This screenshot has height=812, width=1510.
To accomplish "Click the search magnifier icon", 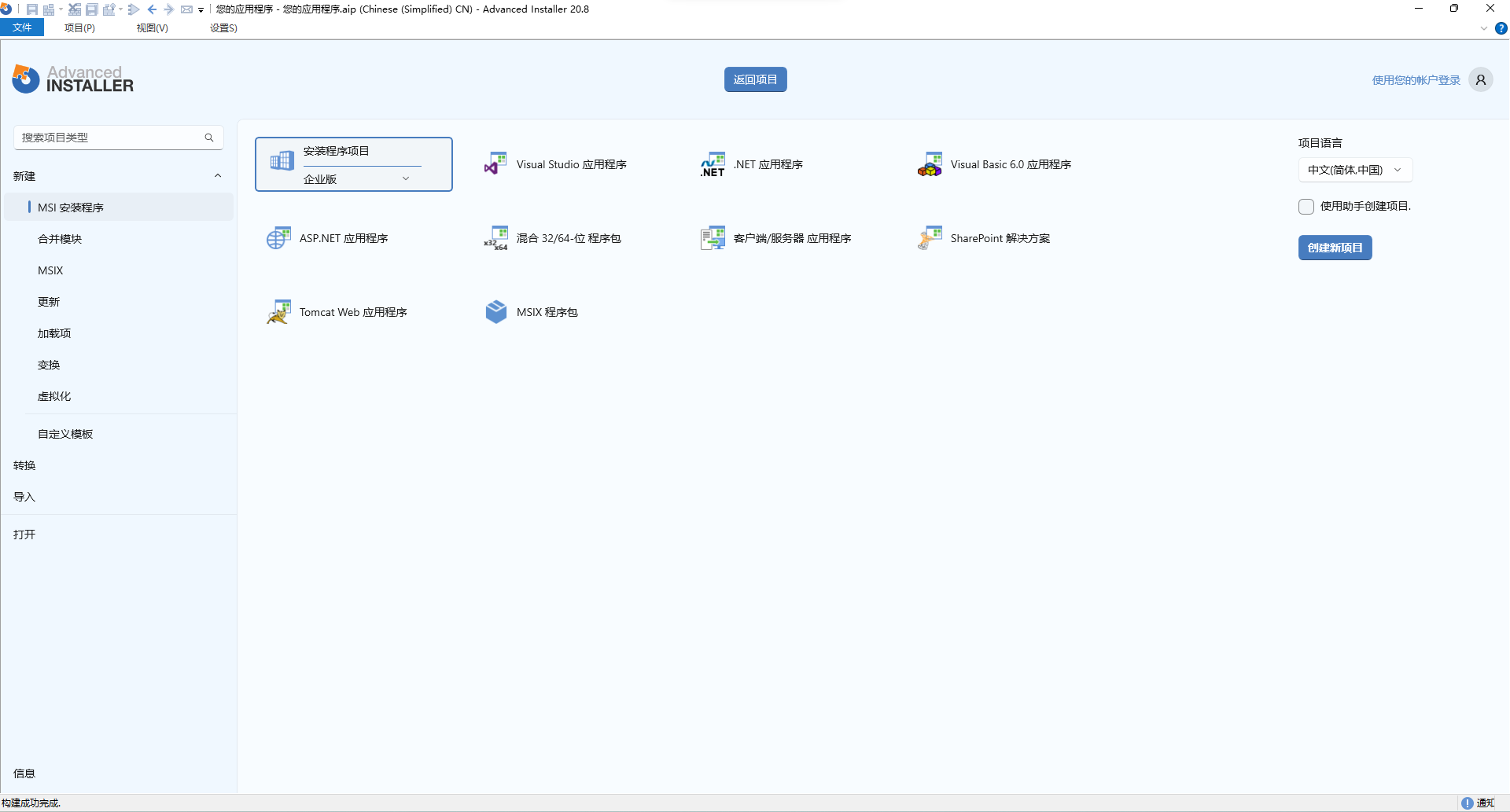I will point(209,138).
